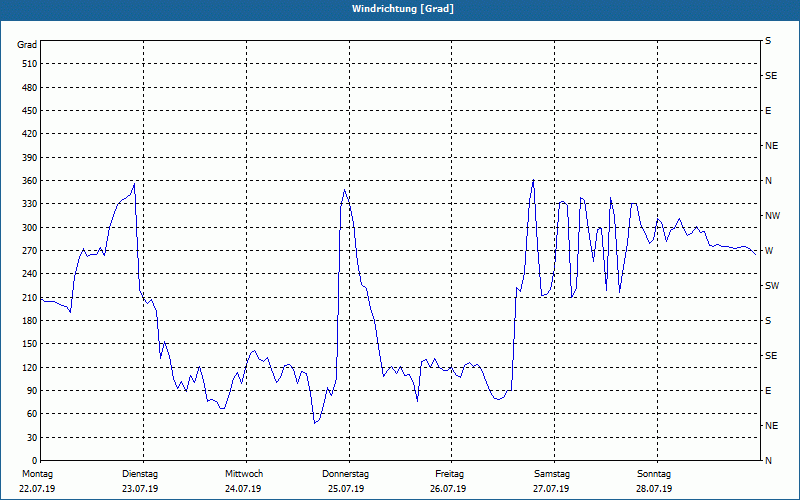Click the Sonntag day label
The width and height of the screenshot is (800, 500).
654,474
